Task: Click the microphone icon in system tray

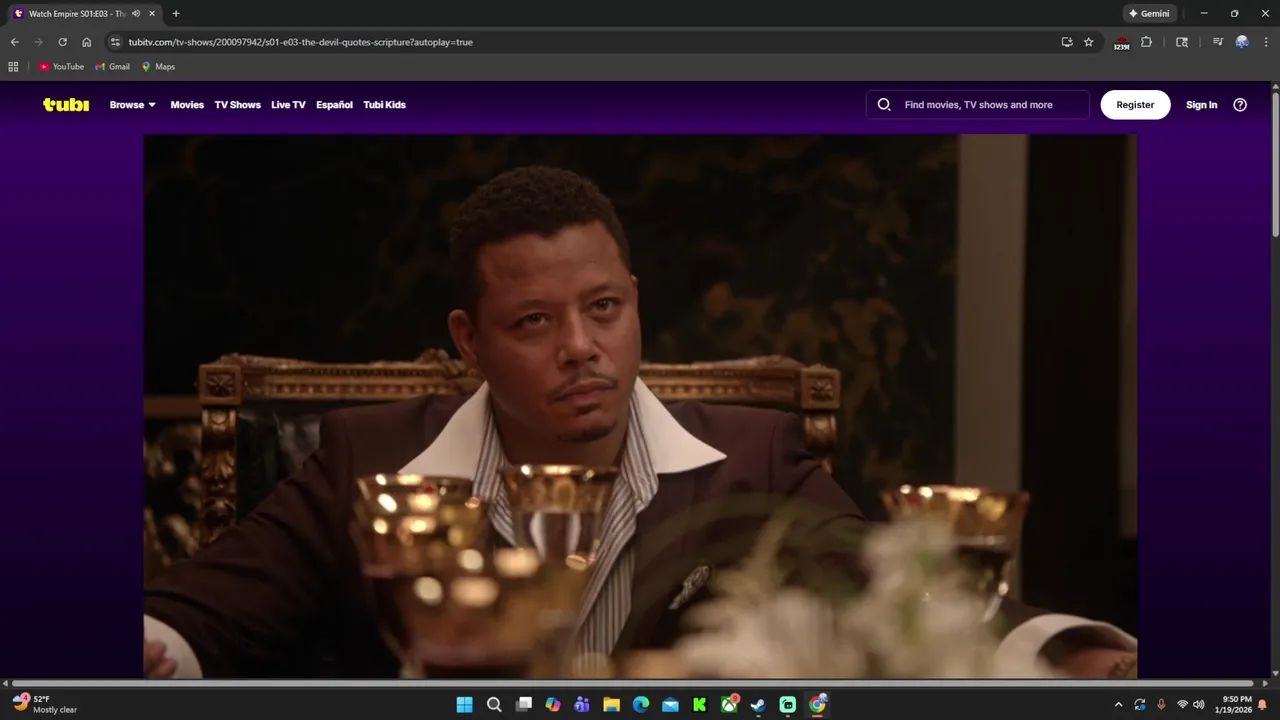Action: (x=1161, y=704)
